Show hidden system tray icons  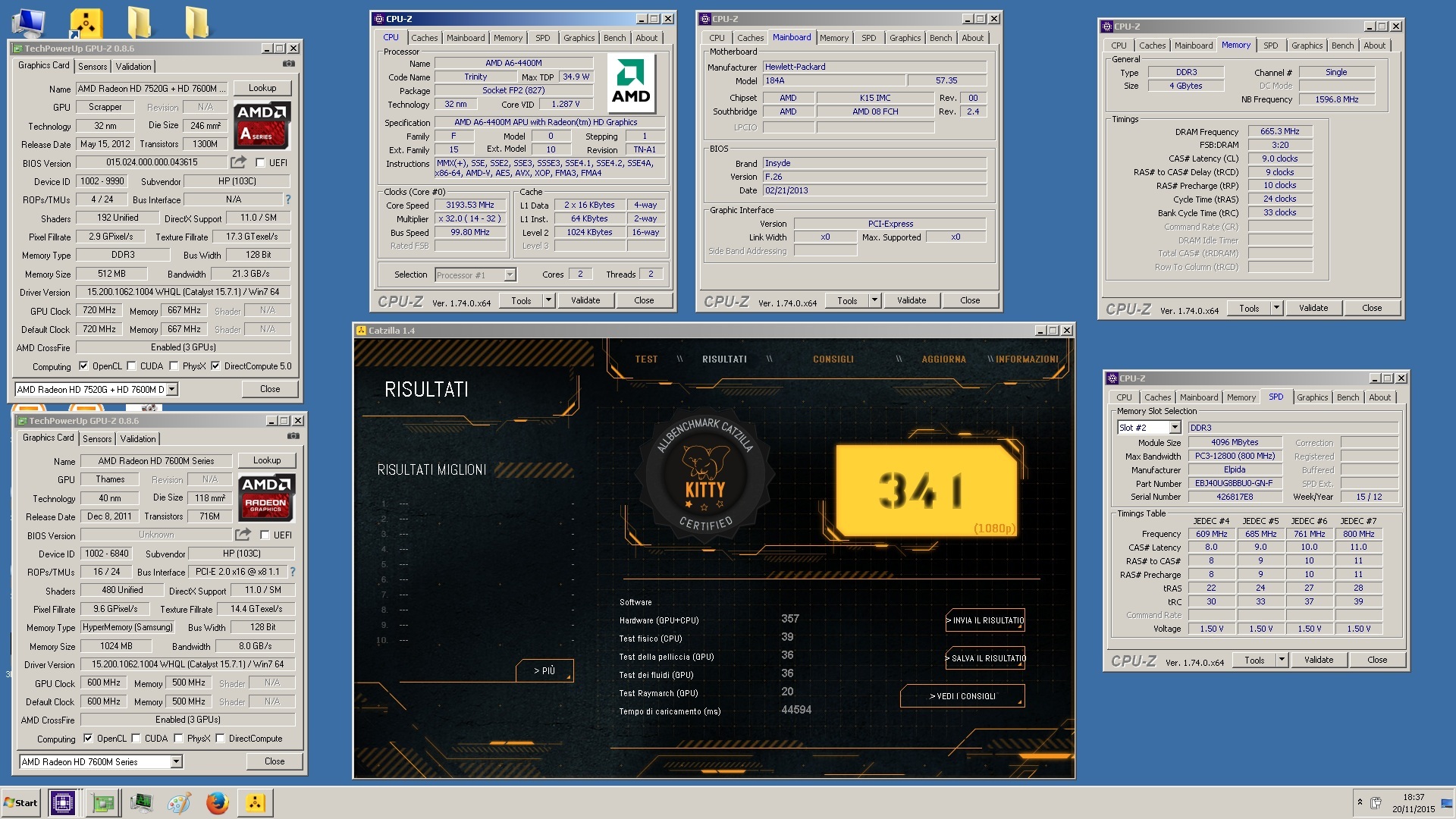(x=1360, y=802)
